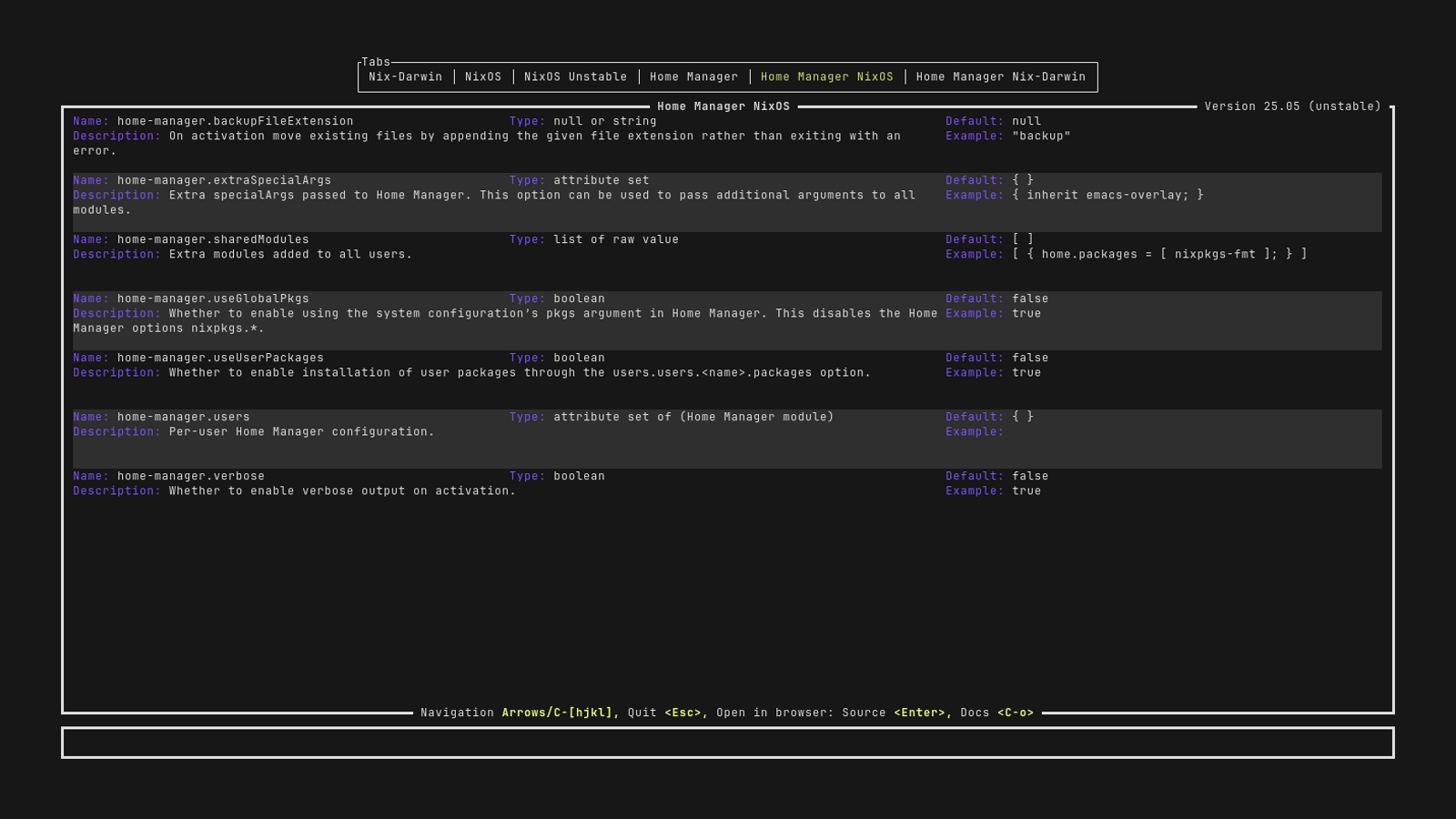Viewport: 1456px width, 819px height.
Task: Select the Home Manager NixOS tab
Action: coord(826,77)
